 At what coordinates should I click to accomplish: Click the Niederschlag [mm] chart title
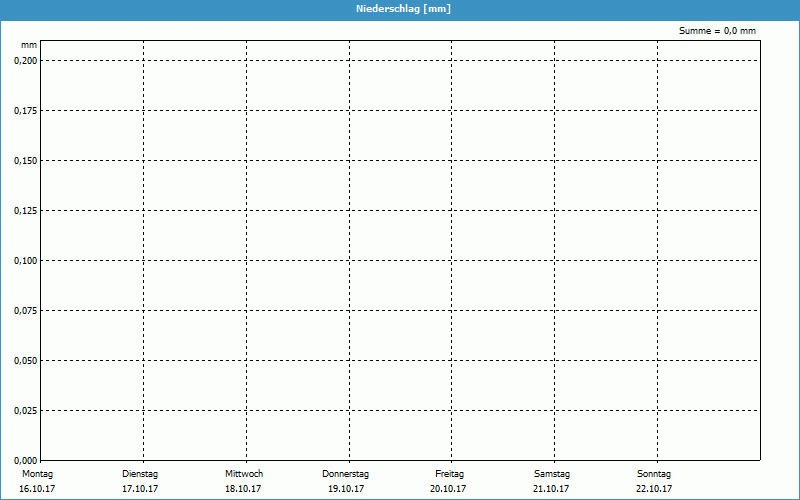click(x=403, y=9)
